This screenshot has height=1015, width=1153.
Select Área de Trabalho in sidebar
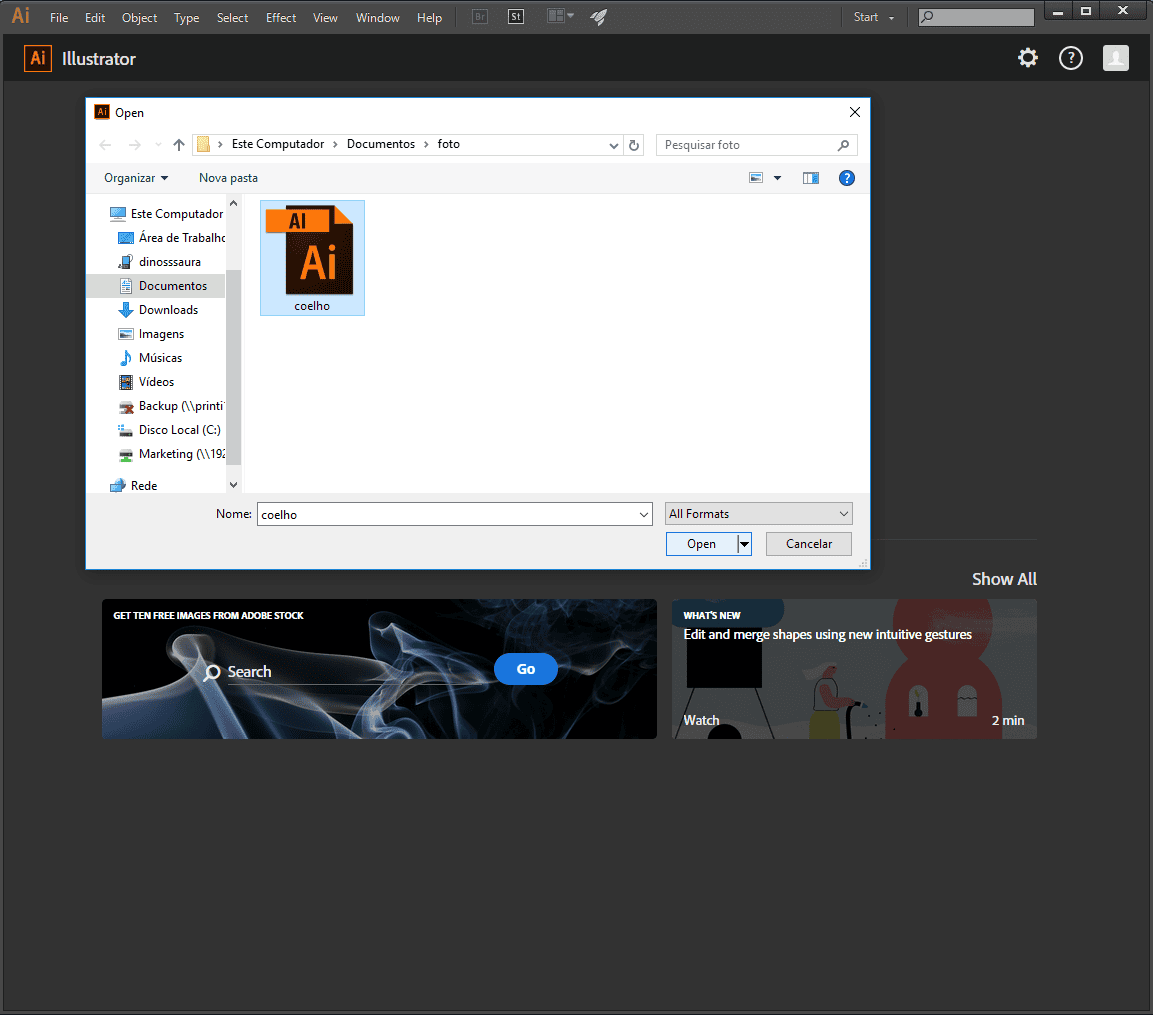pyautogui.click(x=171, y=238)
